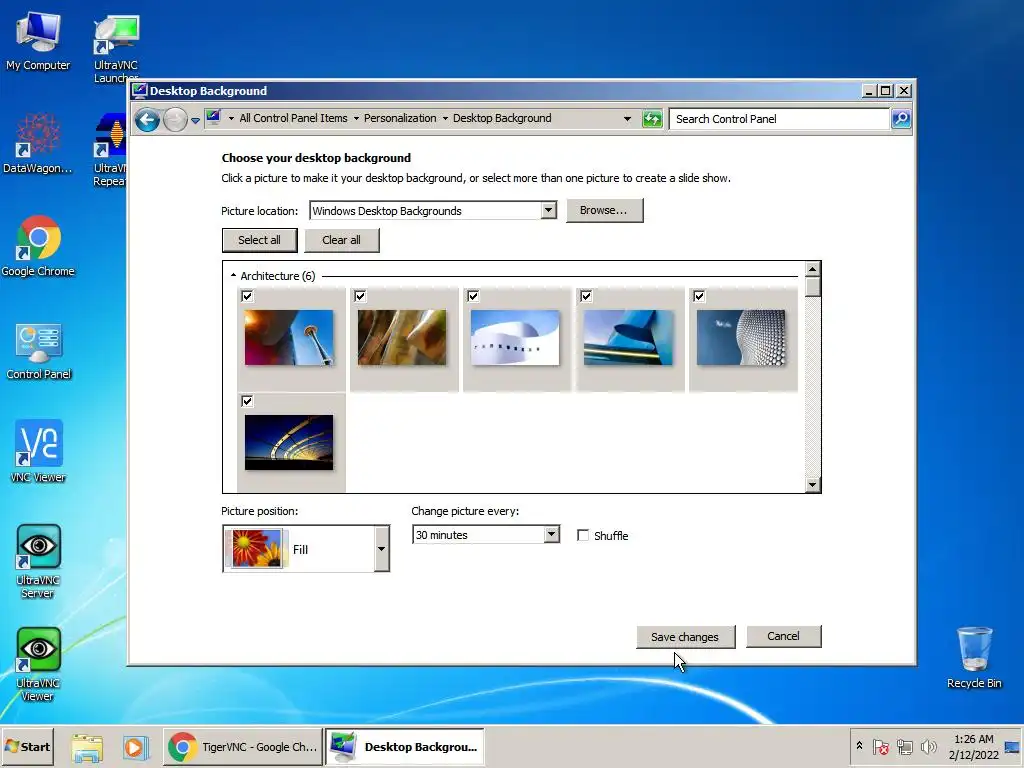Click the Back arrow in Desktop Background window

click(x=148, y=120)
